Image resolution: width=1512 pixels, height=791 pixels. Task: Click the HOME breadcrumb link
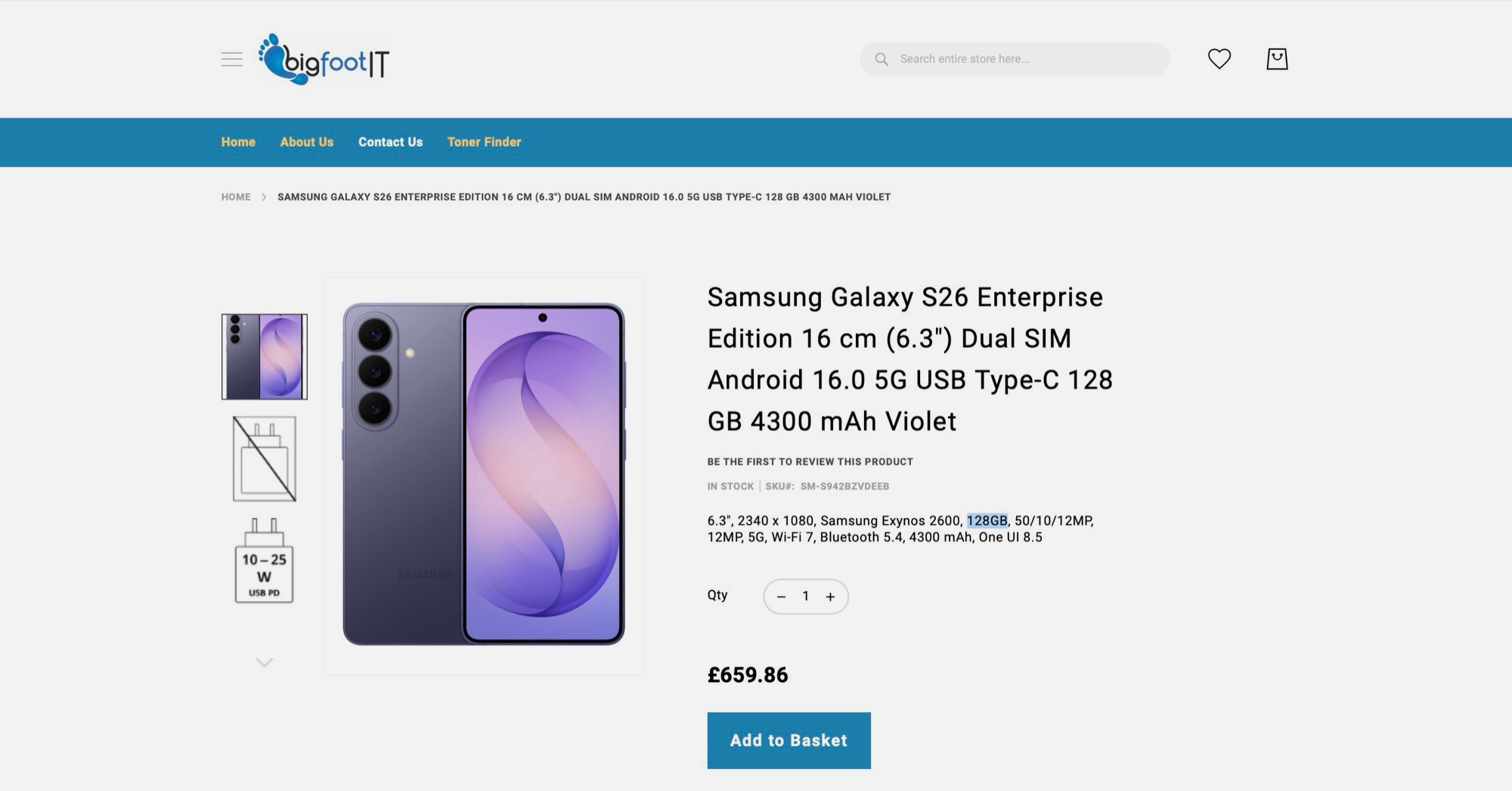[x=236, y=197]
